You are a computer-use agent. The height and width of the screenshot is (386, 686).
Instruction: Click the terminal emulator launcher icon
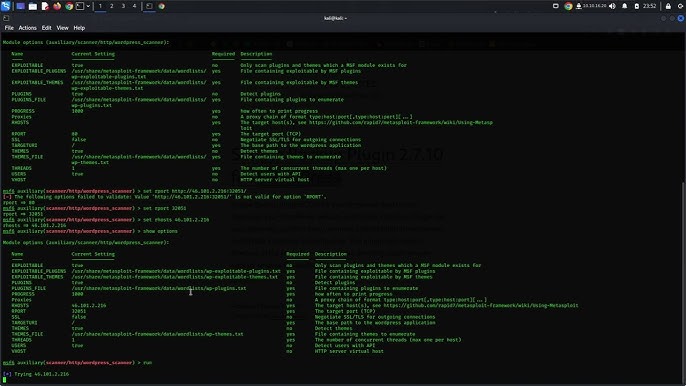click(x=80, y=6)
